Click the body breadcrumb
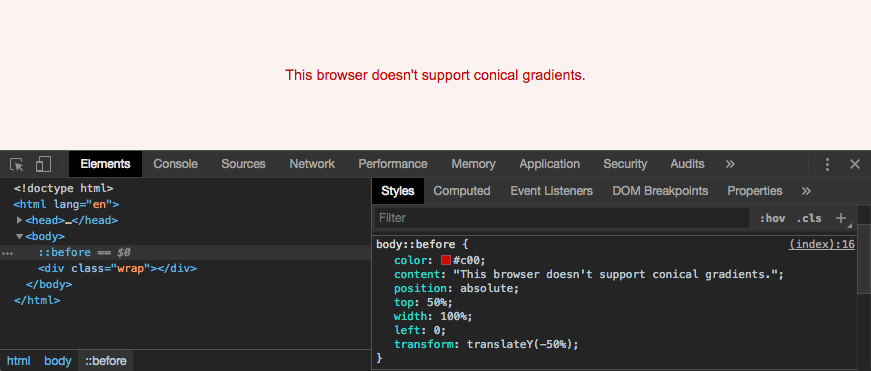 pyautogui.click(x=58, y=361)
